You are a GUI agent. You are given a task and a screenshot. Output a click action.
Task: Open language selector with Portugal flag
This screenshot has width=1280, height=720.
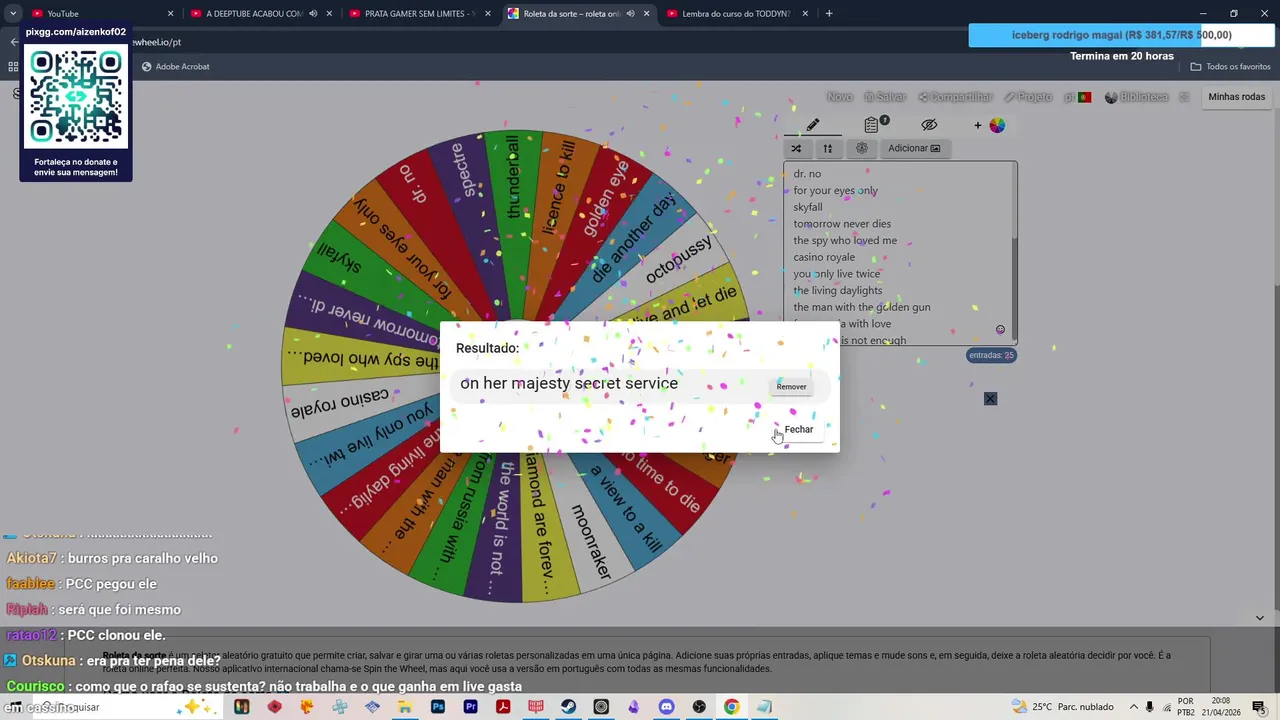1077,97
